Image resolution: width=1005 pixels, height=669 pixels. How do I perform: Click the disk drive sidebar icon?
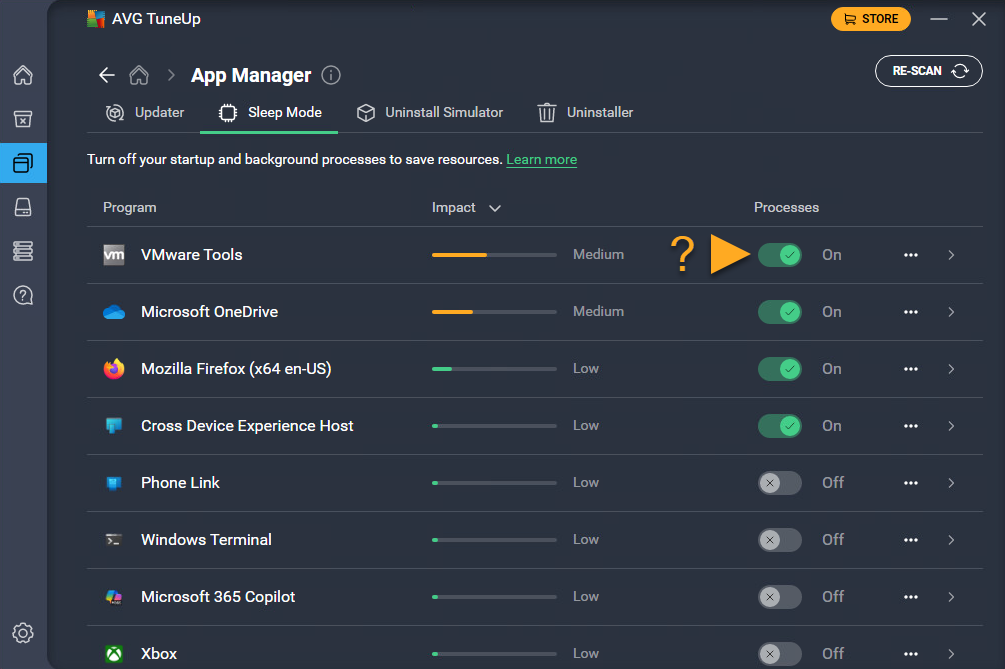[23, 206]
